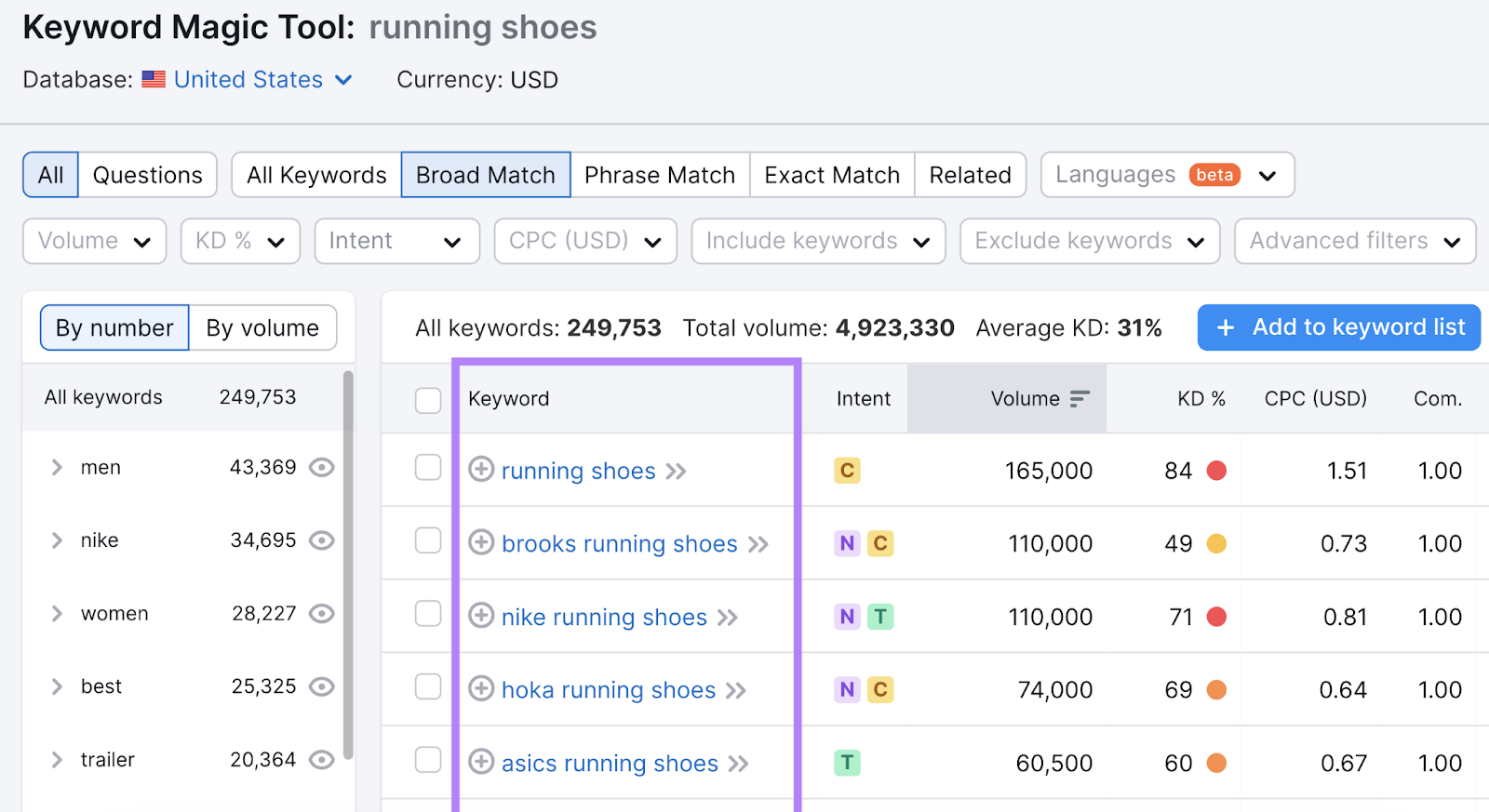Click the transactional intent badge for asics row
1489x812 pixels.
(847, 763)
